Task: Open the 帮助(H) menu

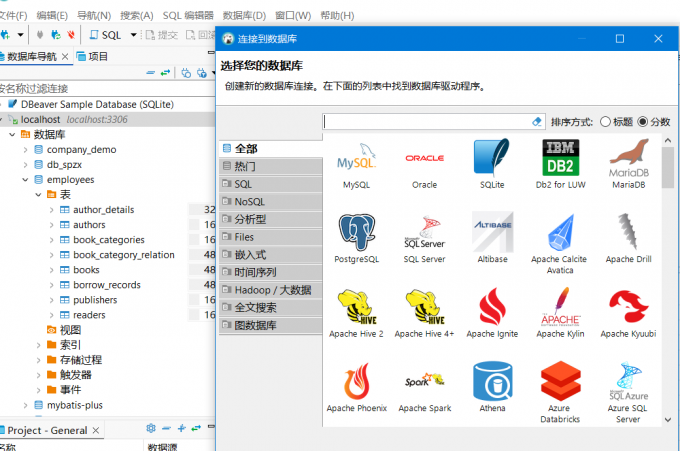Action: pyautogui.click(x=337, y=16)
